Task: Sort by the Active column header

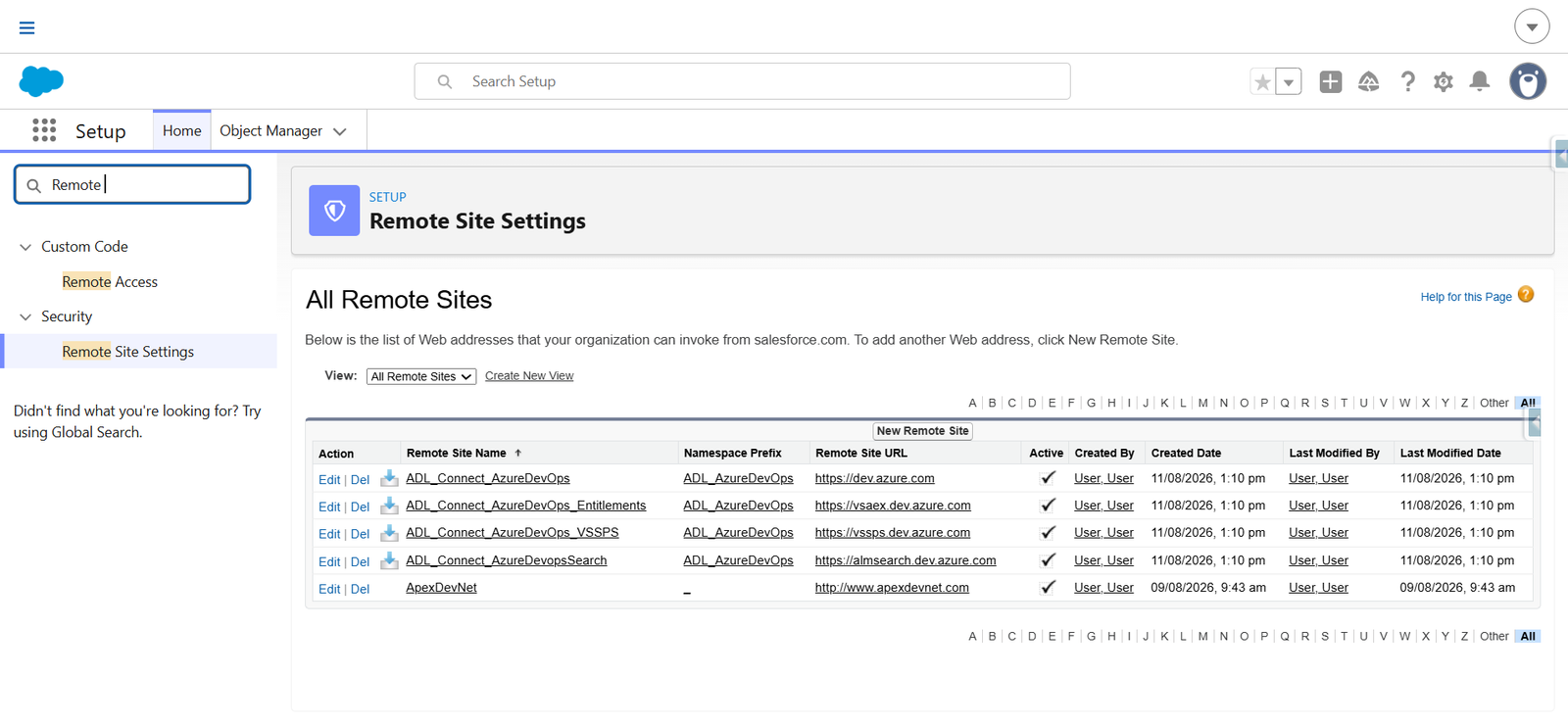Action: pyautogui.click(x=1046, y=454)
